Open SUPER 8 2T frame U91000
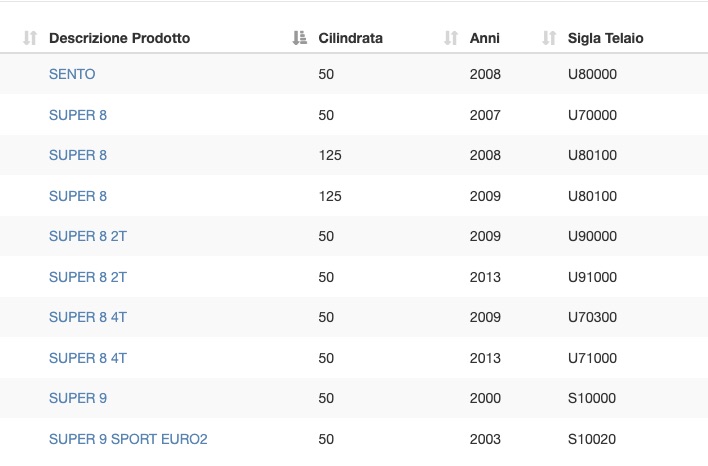Viewport: 708px width, 466px height. (x=88, y=277)
